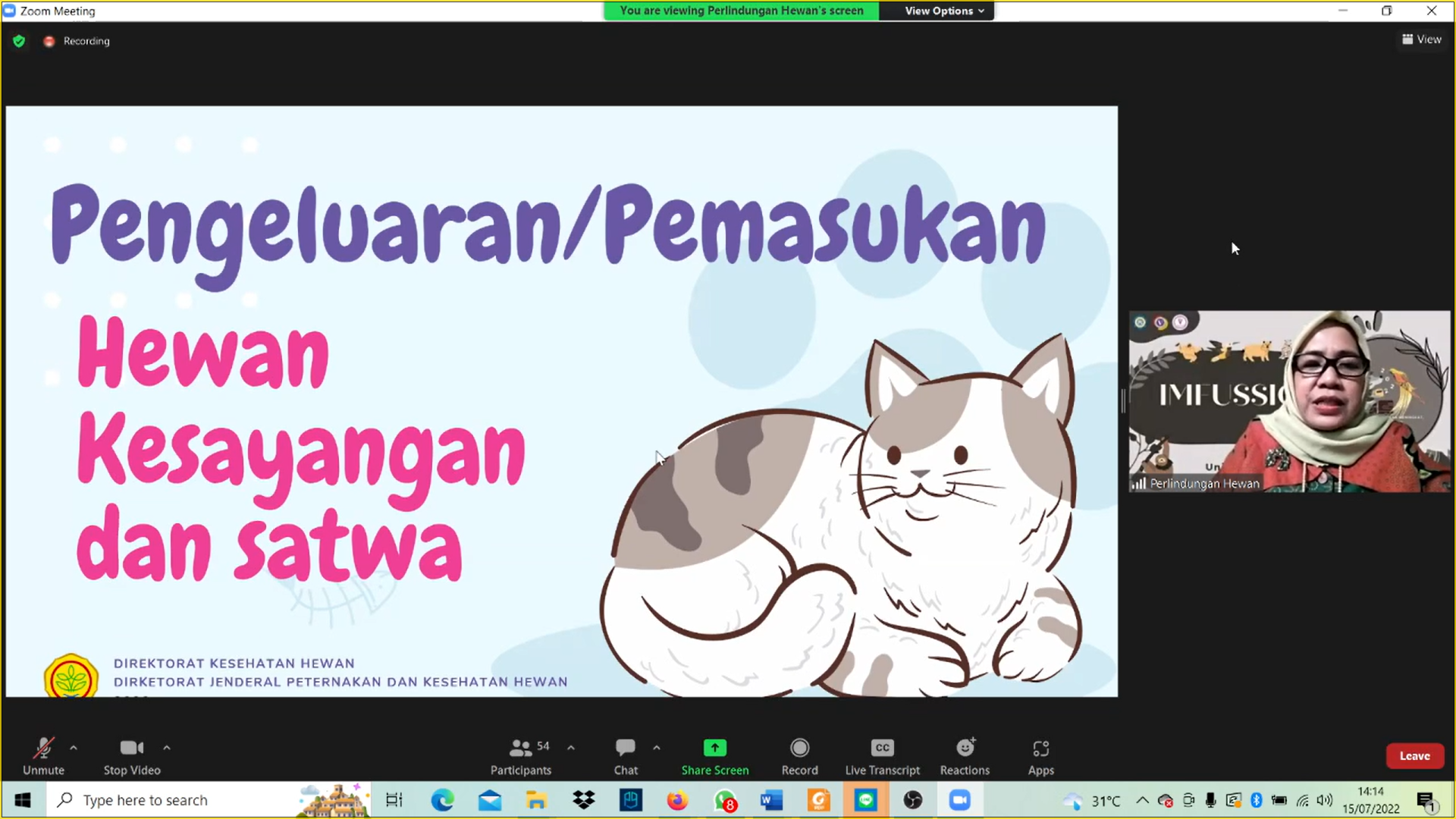The width and height of the screenshot is (1456, 819).
Task: Click the red Leave button
Action: [1414, 756]
